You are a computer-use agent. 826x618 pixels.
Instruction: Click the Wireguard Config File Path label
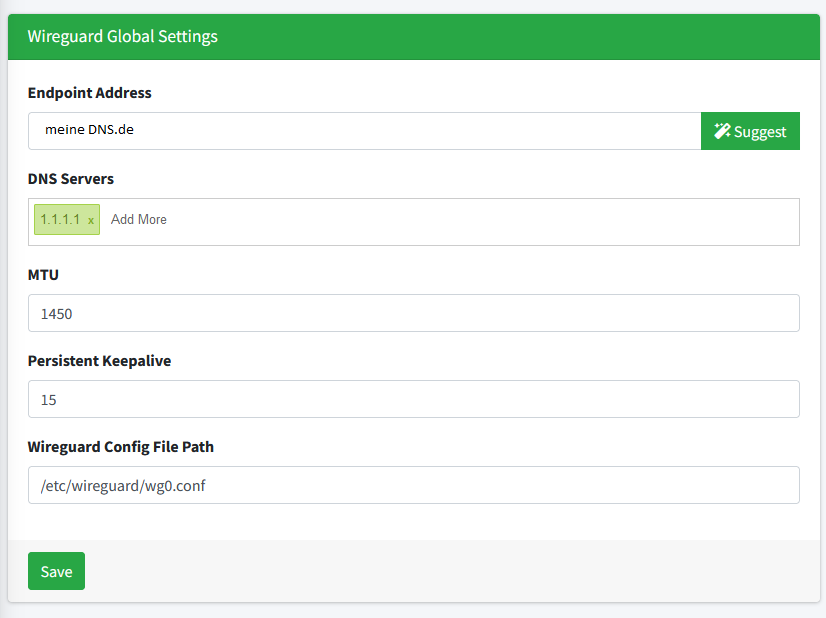point(121,447)
